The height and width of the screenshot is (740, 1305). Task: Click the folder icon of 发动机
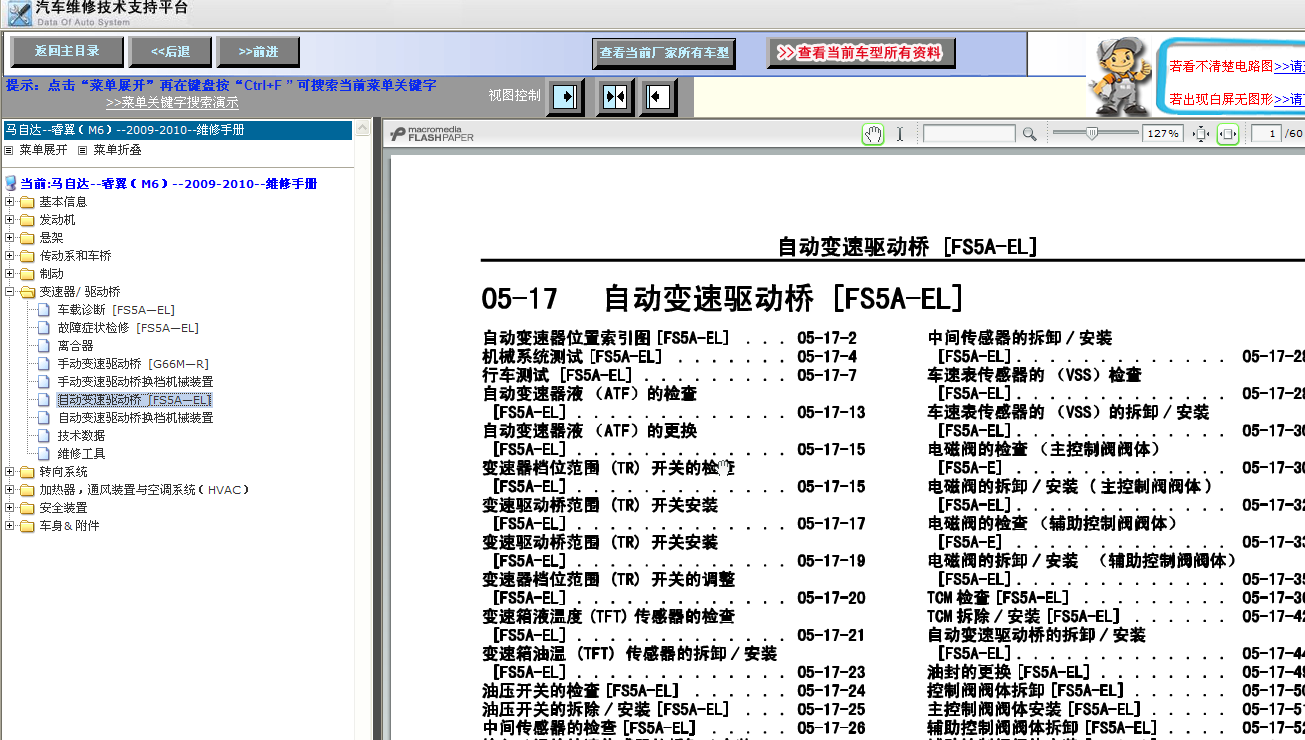pos(27,220)
